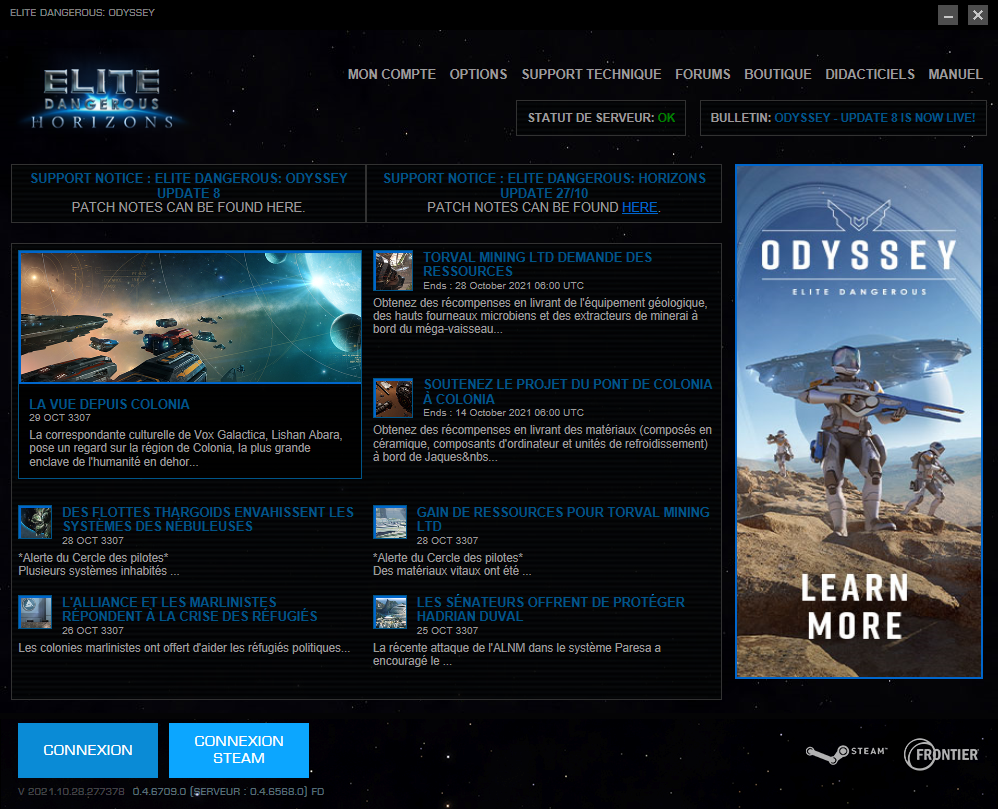Go to Support Technique

click(x=591, y=74)
